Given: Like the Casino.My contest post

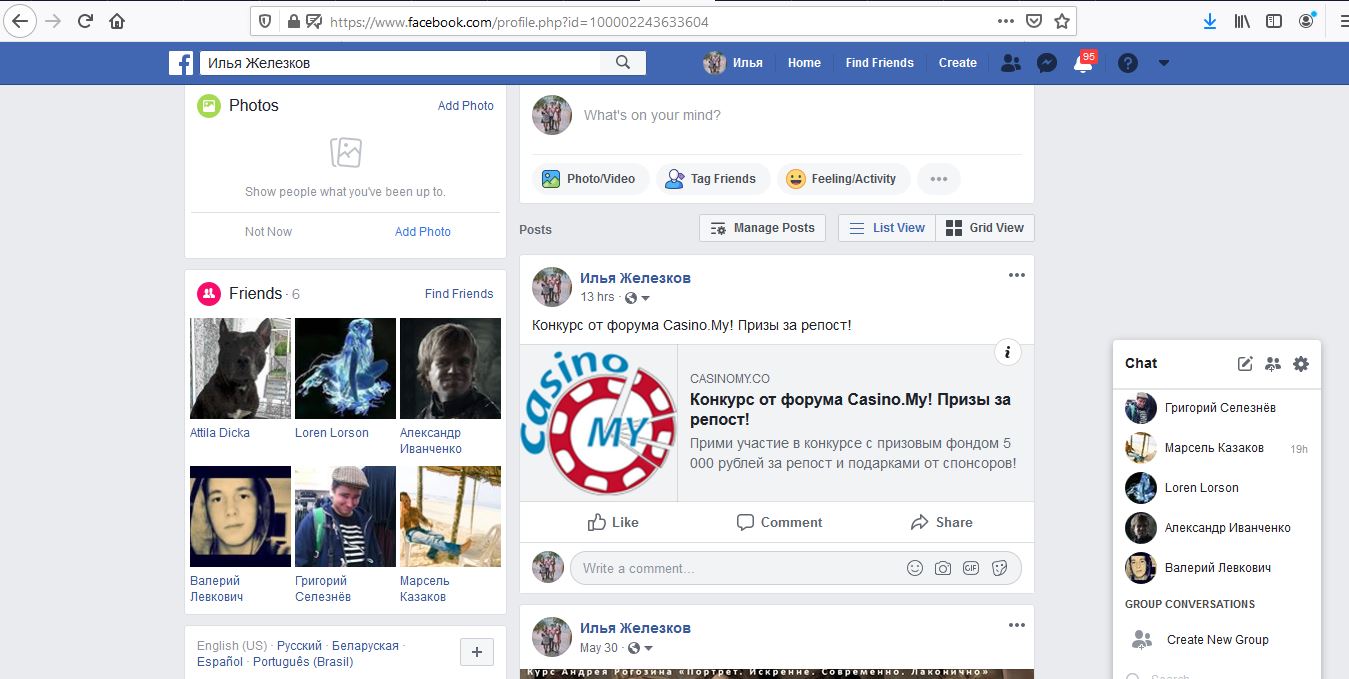Looking at the screenshot, I should tap(613, 522).
